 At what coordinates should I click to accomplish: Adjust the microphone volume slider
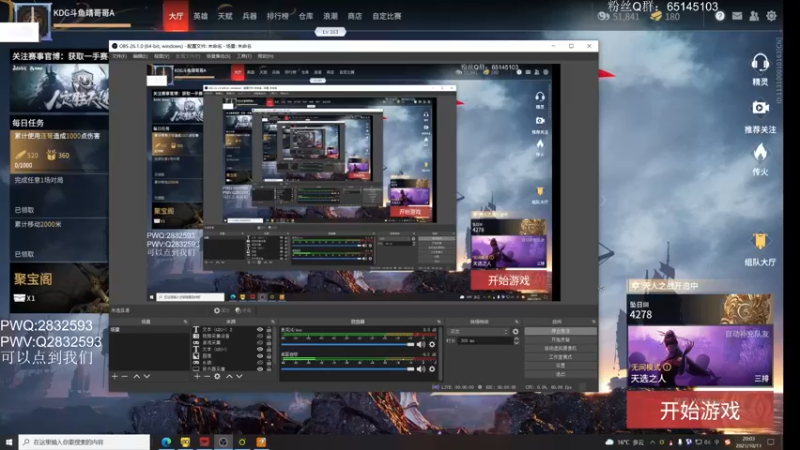coord(348,344)
